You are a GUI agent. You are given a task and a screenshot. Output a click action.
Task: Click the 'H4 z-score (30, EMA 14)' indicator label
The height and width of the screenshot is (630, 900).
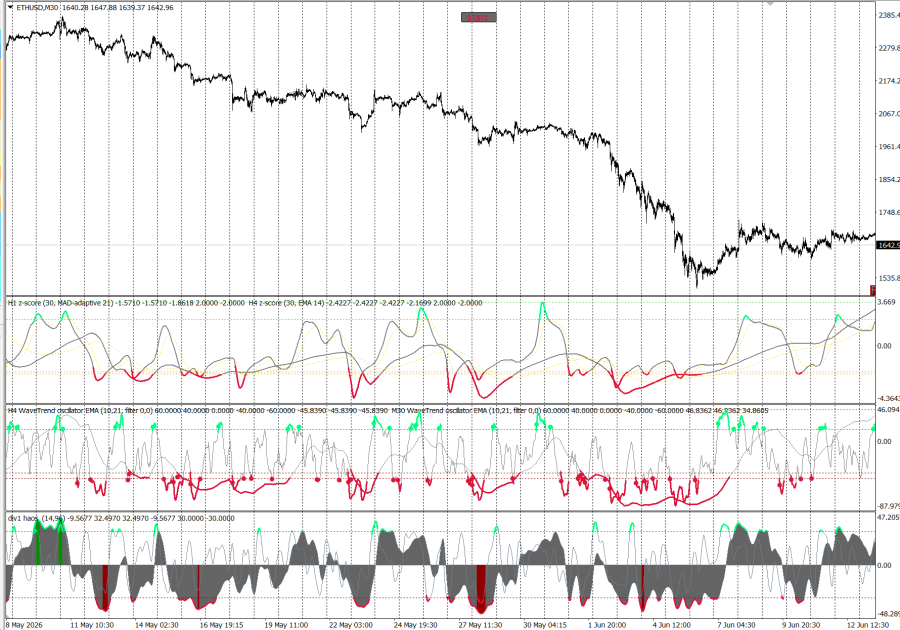click(286, 302)
